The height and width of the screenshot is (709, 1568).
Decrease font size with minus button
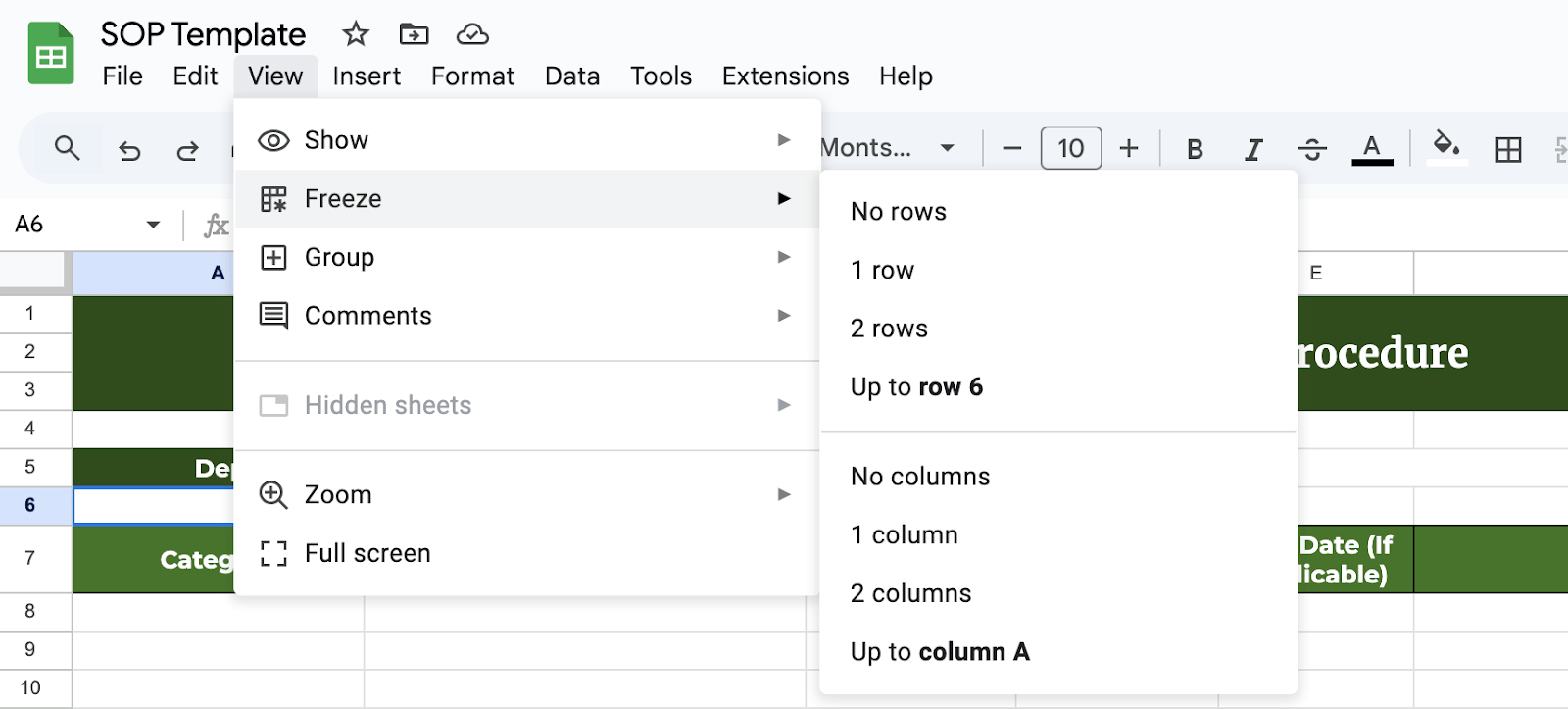click(x=1012, y=148)
